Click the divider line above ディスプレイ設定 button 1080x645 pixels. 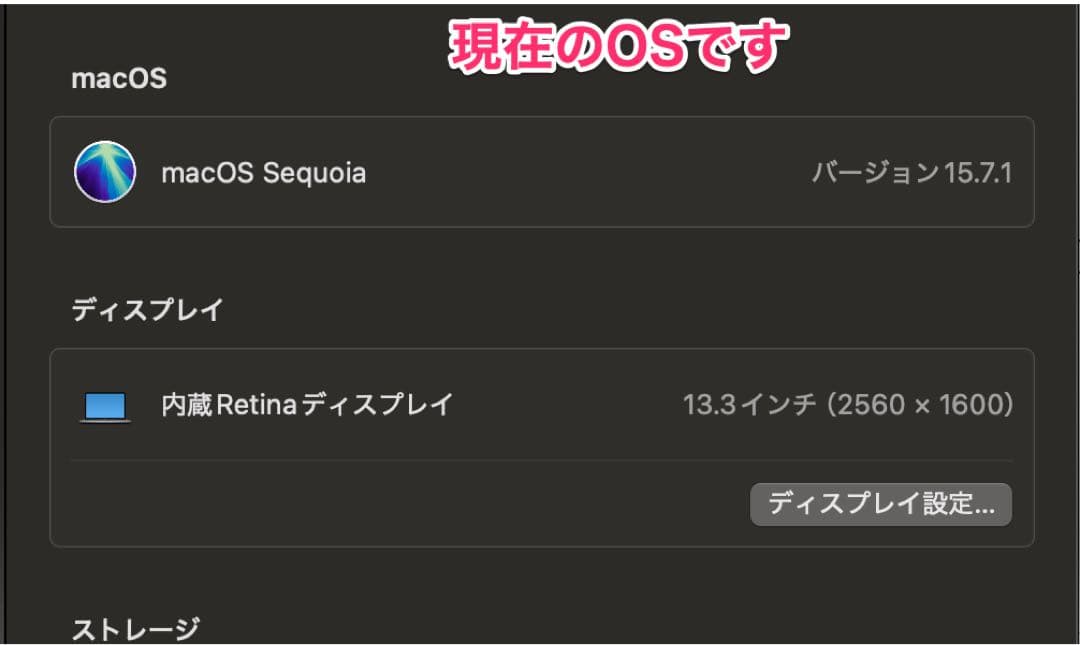point(540,460)
